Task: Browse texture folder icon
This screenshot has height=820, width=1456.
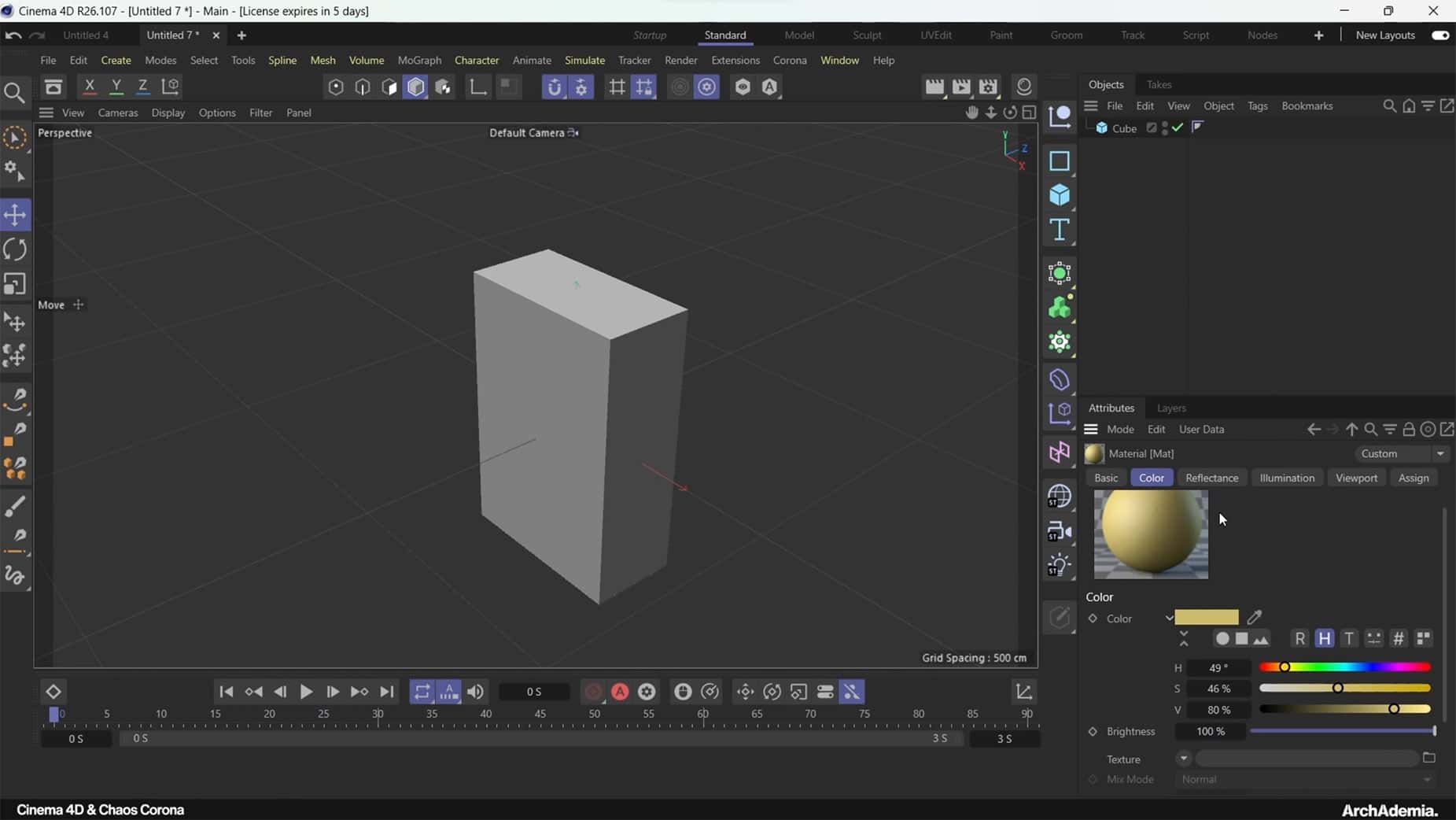Action: [x=1429, y=758]
